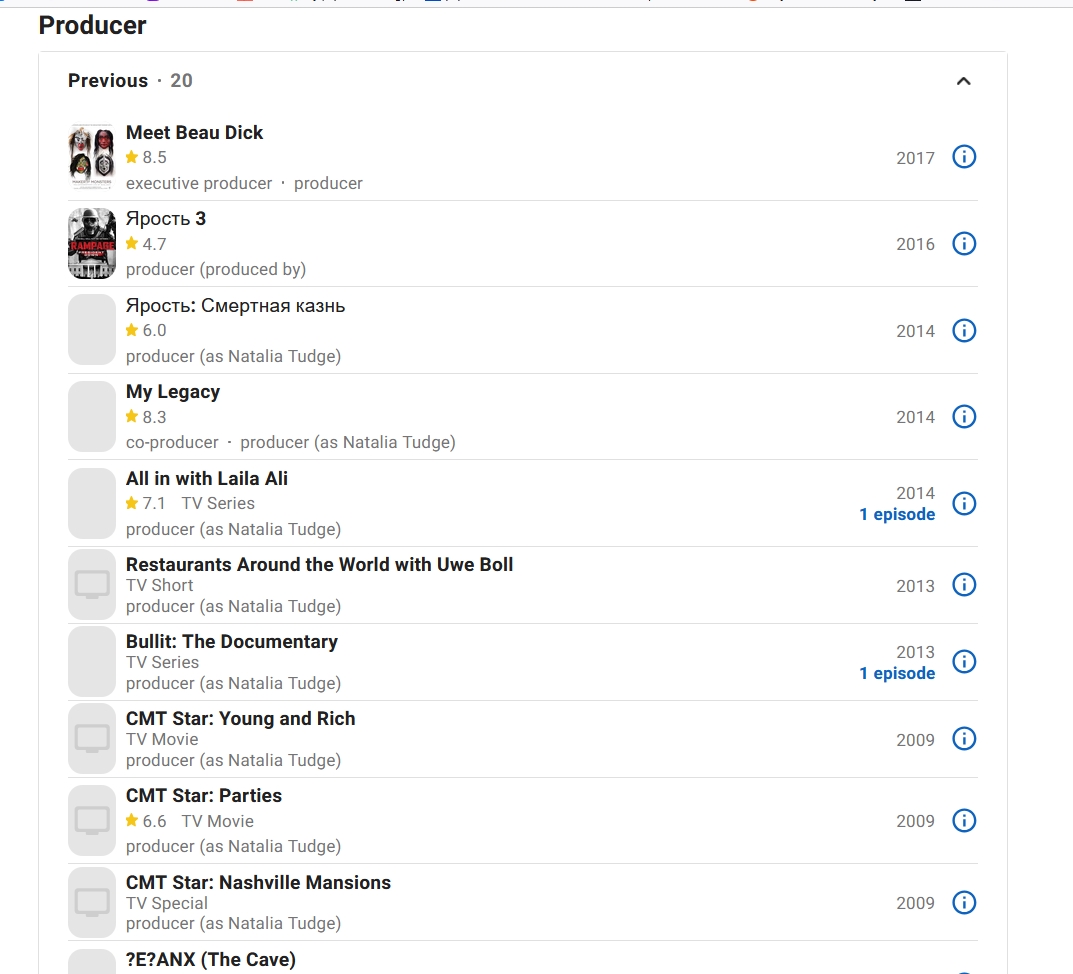Viewport: 1073px width, 974px height.
Task: View info for All in with Laila Ali
Action: coord(964,503)
